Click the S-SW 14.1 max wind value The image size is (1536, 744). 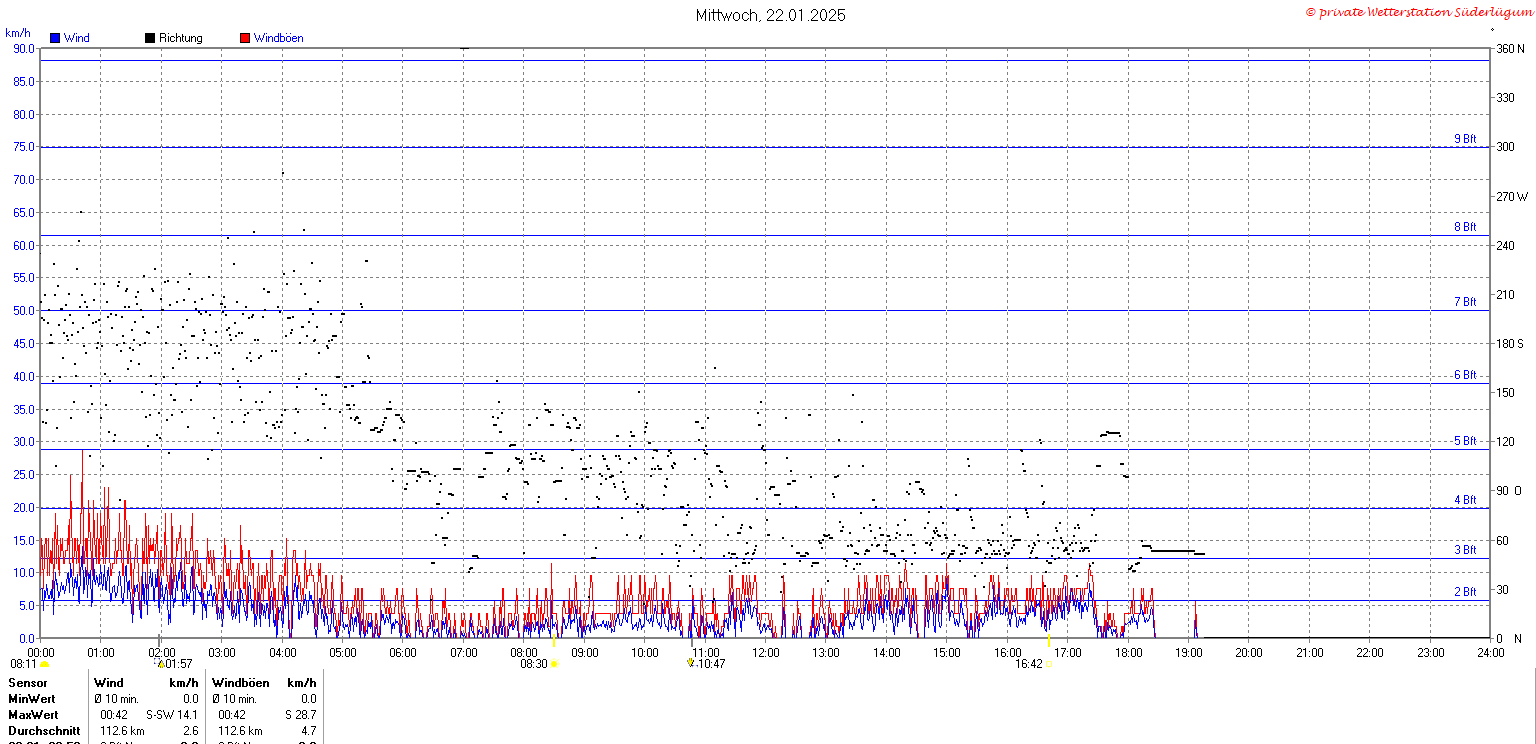pos(172,715)
